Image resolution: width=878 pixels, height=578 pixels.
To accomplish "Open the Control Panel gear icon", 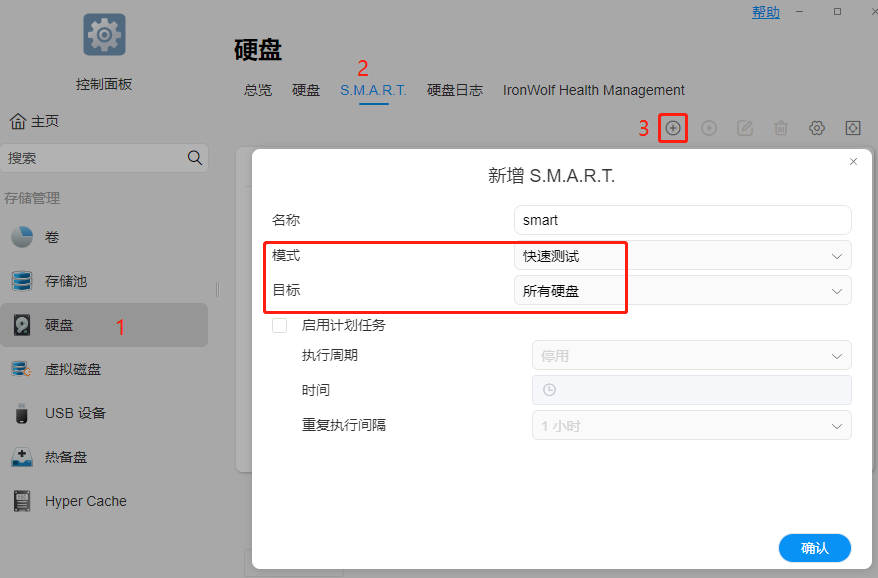I will 104,35.
